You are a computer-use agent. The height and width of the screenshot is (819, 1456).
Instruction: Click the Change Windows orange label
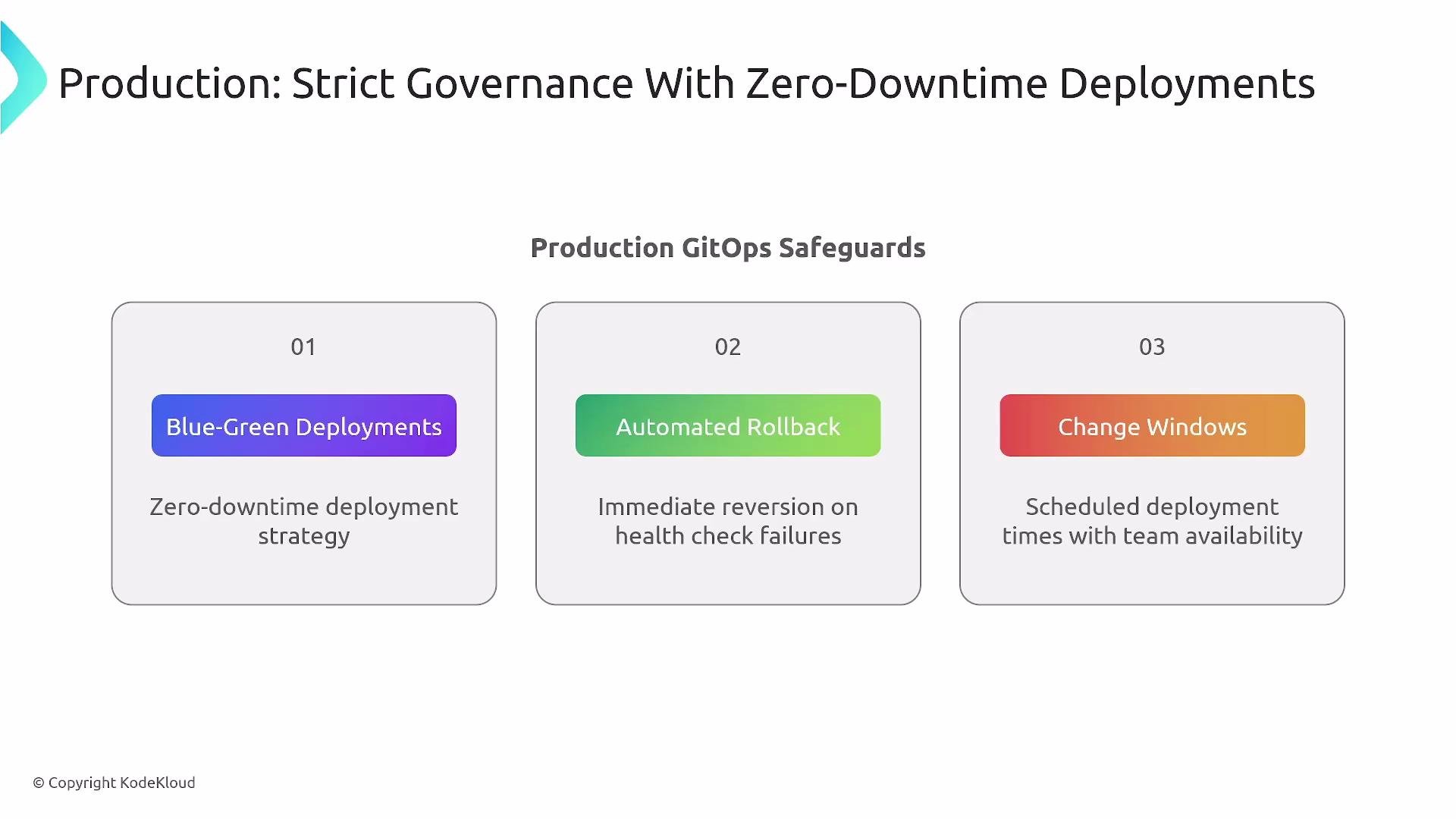click(1152, 425)
